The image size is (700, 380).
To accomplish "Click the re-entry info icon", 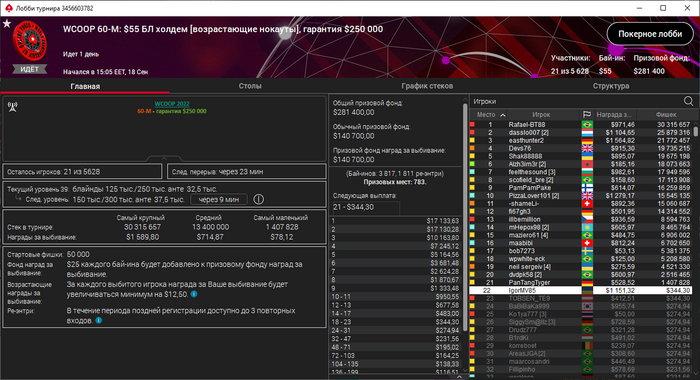I will [99, 320].
